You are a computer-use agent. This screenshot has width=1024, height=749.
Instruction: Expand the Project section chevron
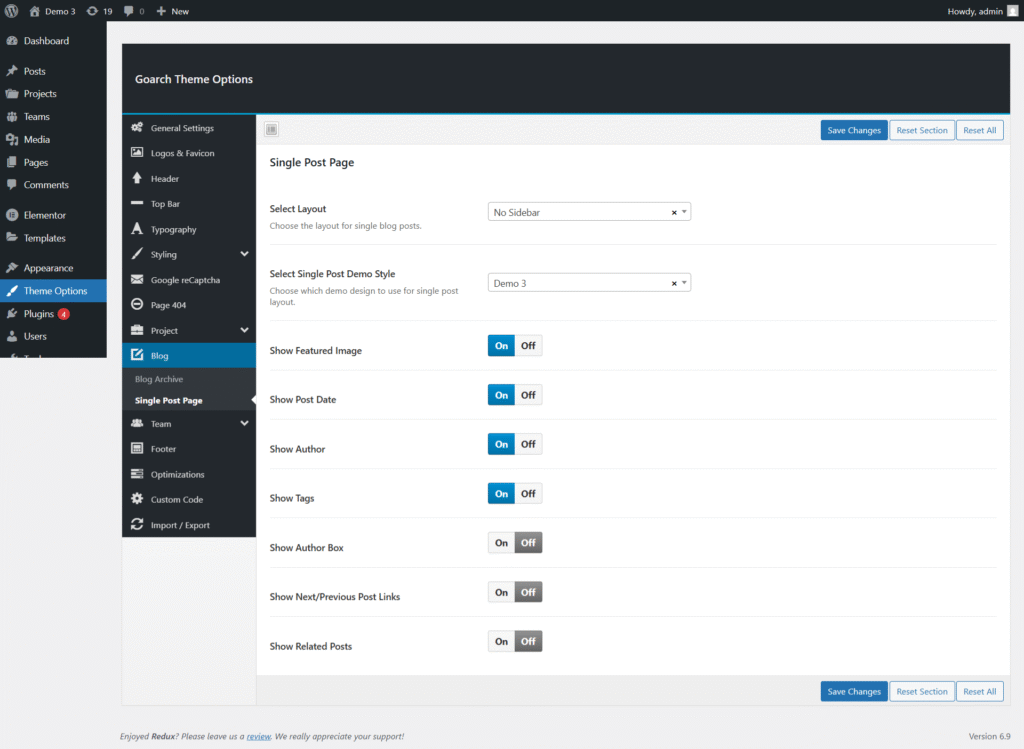click(244, 330)
